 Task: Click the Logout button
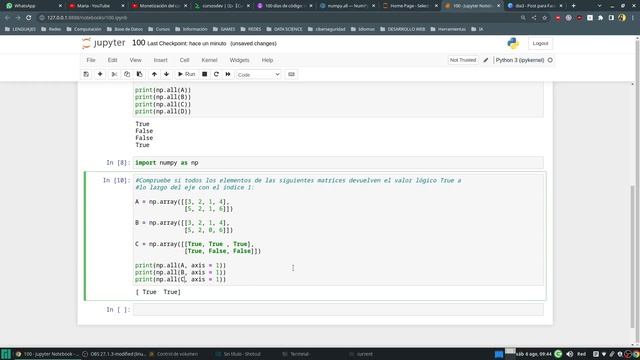click(x=540, y=43)
